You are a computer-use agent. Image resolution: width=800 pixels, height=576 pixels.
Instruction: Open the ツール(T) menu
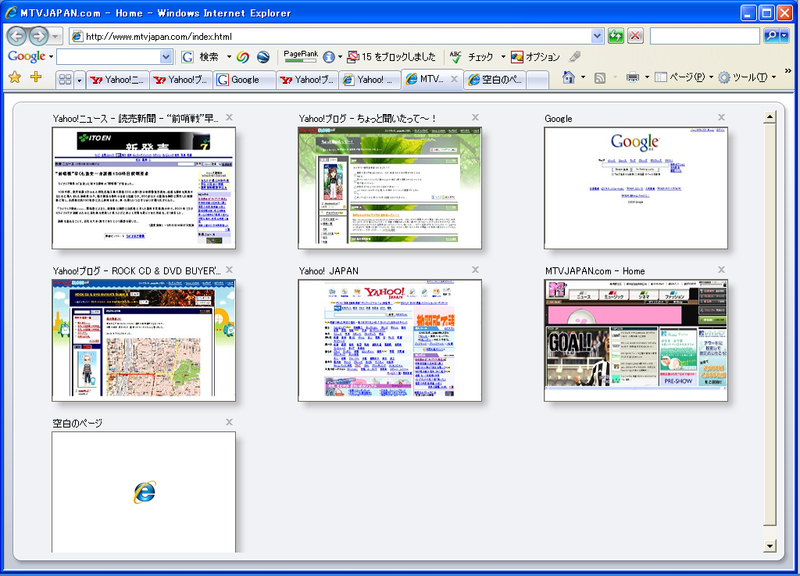pos(747,78)
